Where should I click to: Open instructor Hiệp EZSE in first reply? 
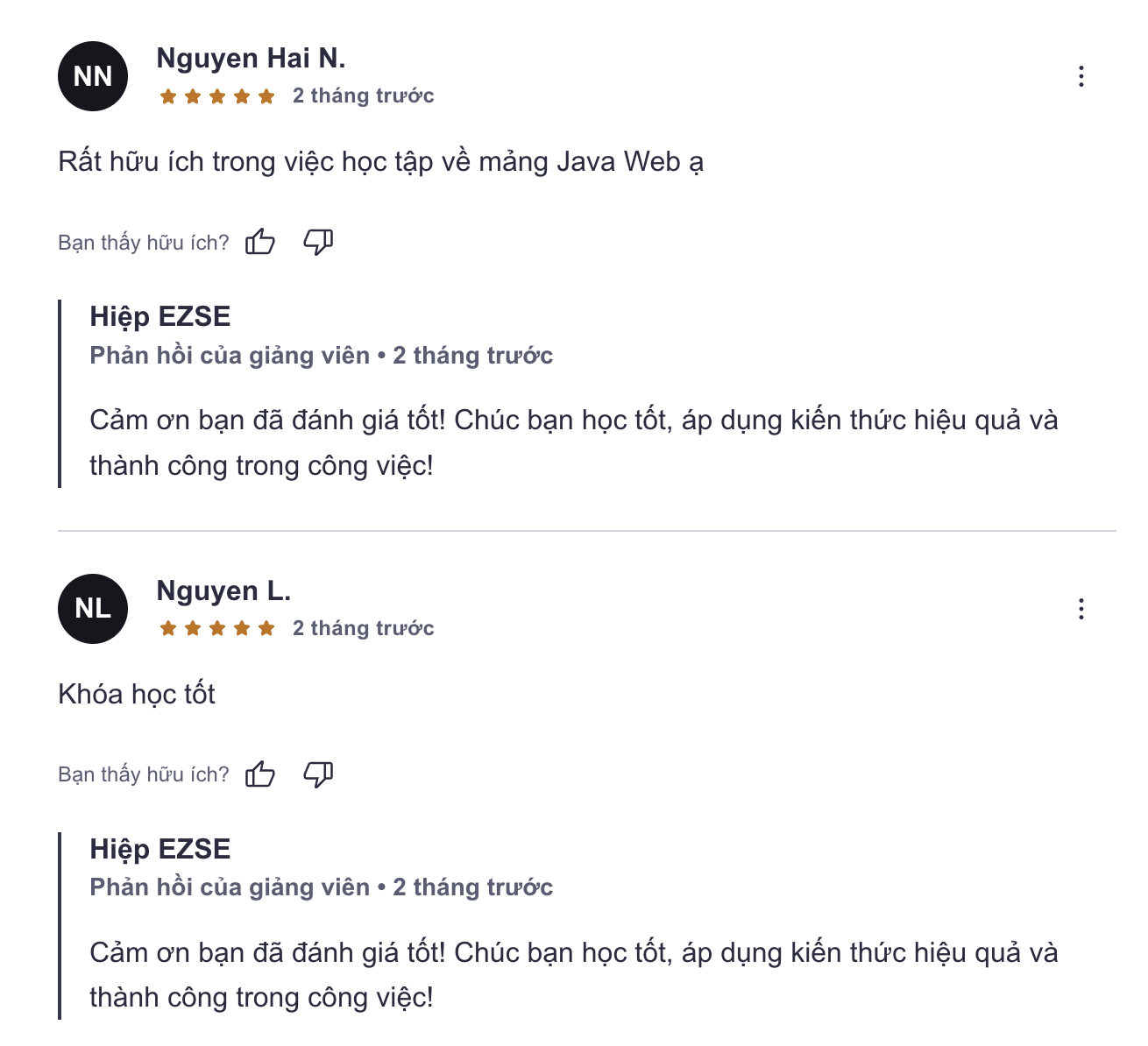point(160,316)
